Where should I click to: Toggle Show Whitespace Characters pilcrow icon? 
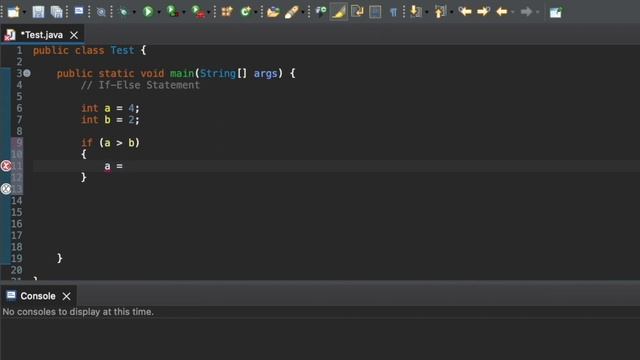(393, 12)
